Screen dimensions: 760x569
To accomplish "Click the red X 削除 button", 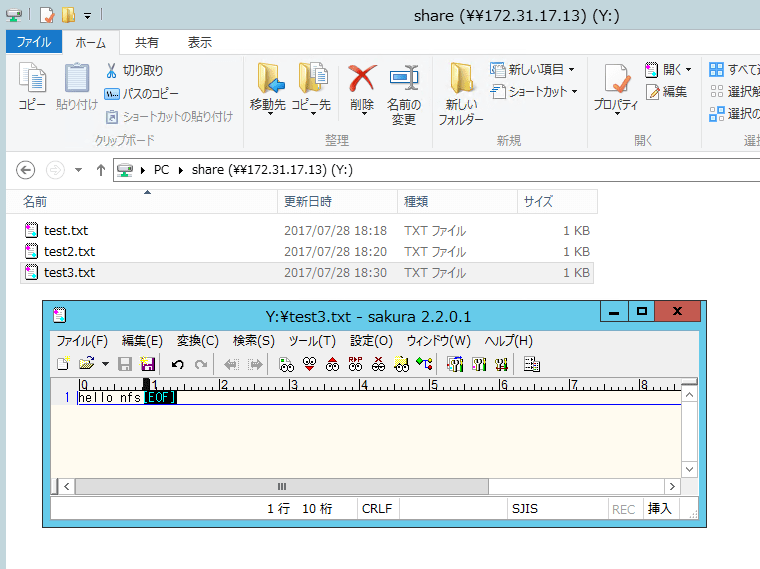I will tap(362, 88).
